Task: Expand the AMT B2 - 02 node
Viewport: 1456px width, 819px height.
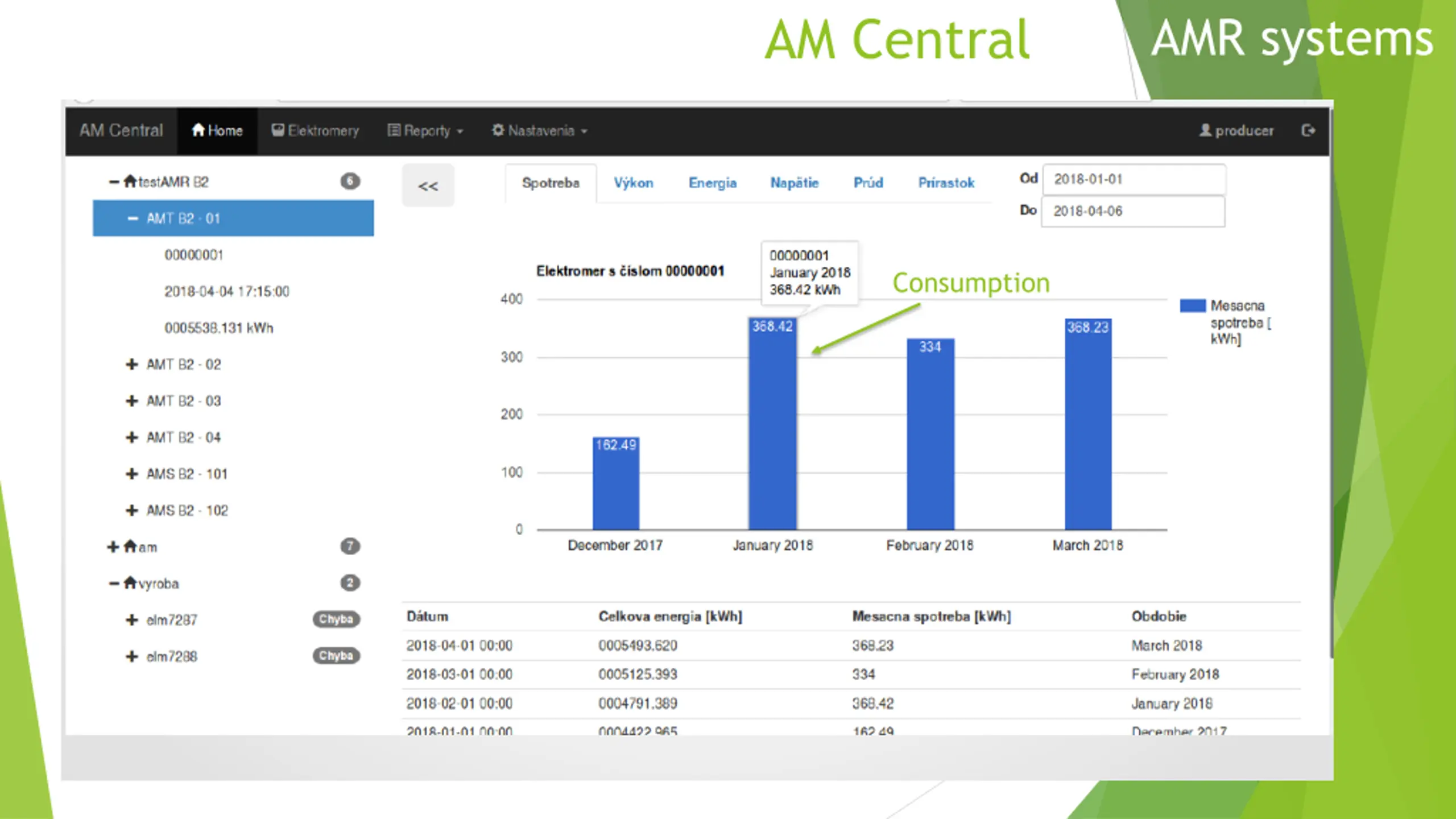Action: 131,364
